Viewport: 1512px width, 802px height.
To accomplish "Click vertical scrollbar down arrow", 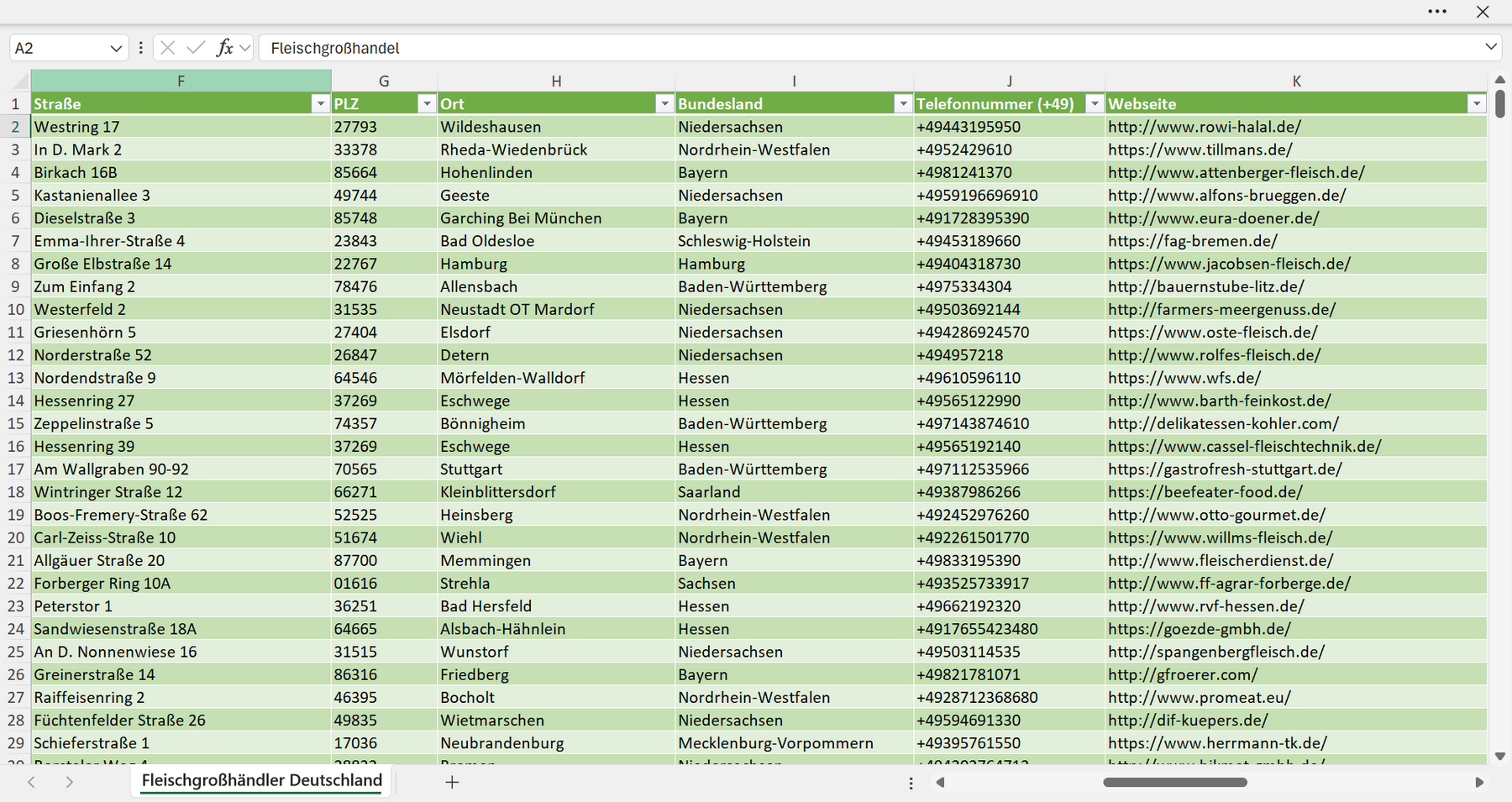I will [x=1500, y=757].
